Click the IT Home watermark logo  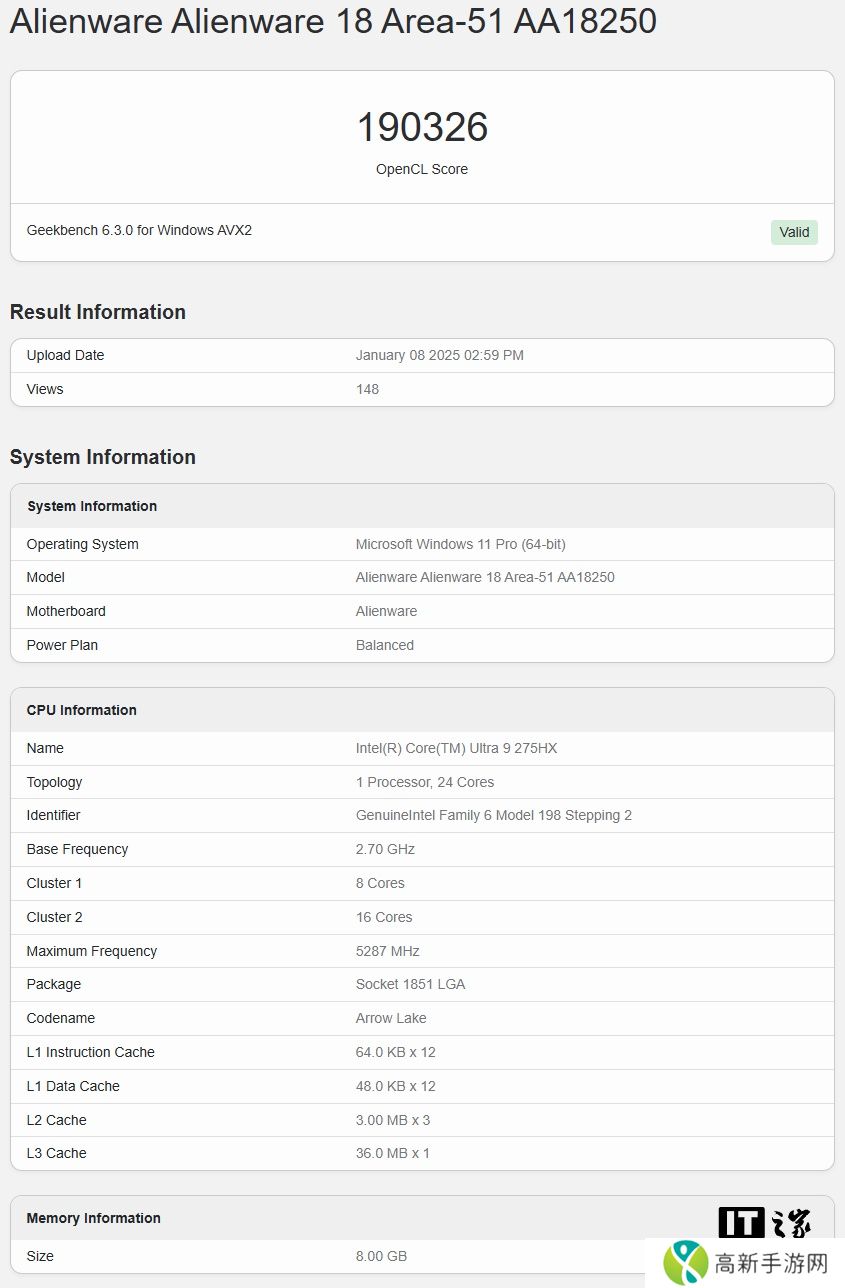tap(765, 1222)
